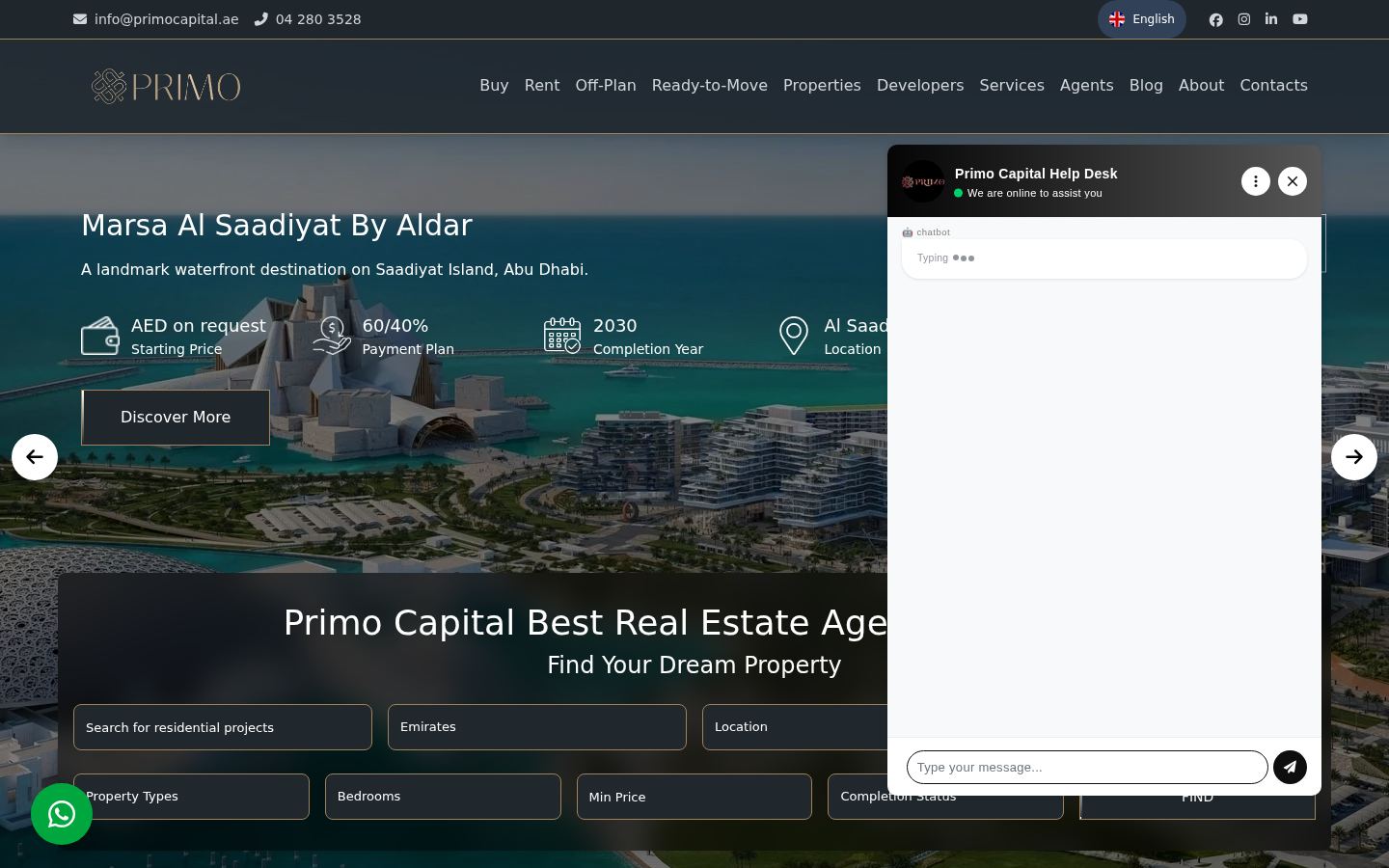Open the Properties menu item
Viewport: 1389px width, 868px height.
tap(822, 86)
